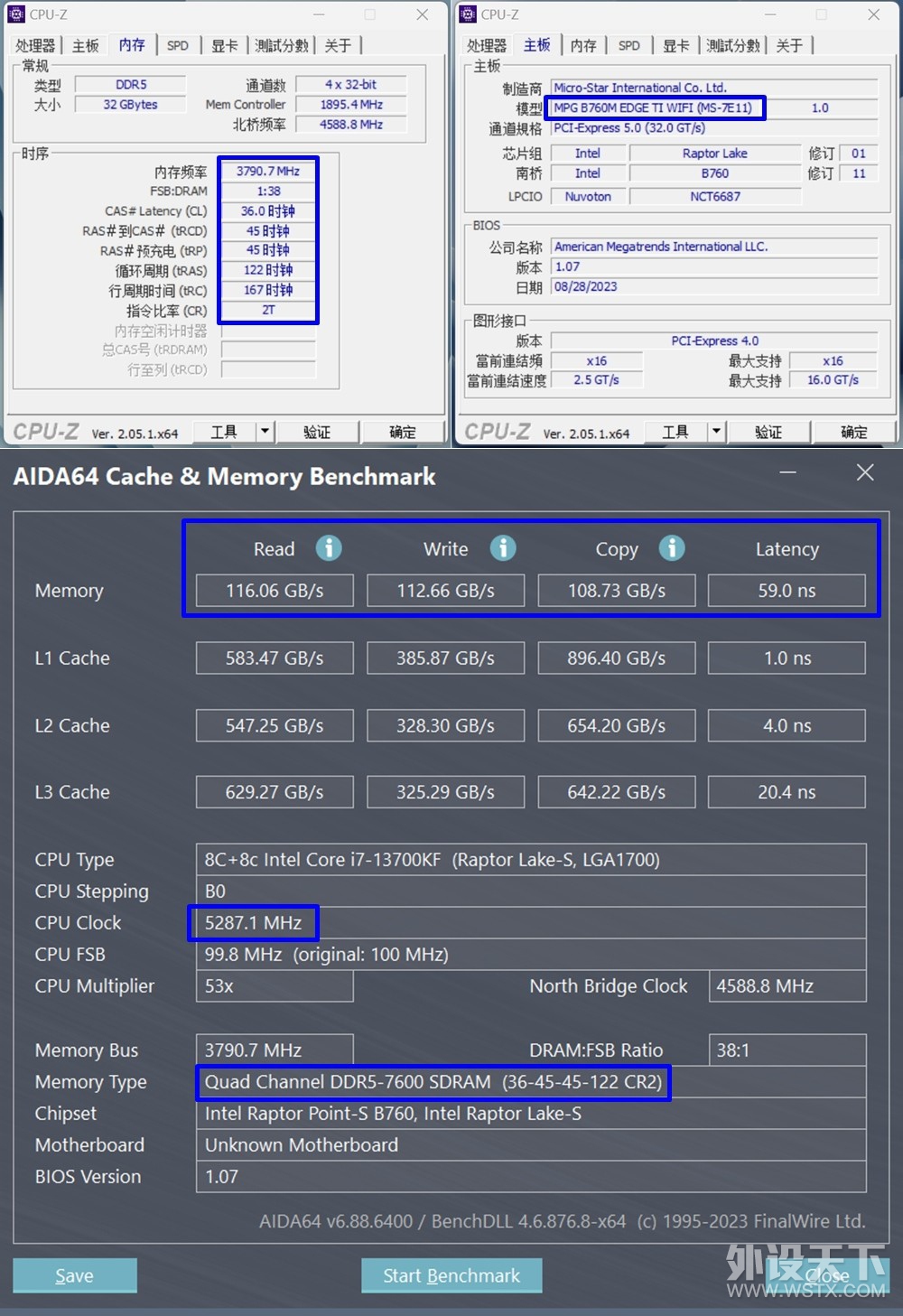Viewport: 903px width, 1316px height.
Task: Select 主板 tab in right CPU-Z window
Action: [x=536, y=44]
